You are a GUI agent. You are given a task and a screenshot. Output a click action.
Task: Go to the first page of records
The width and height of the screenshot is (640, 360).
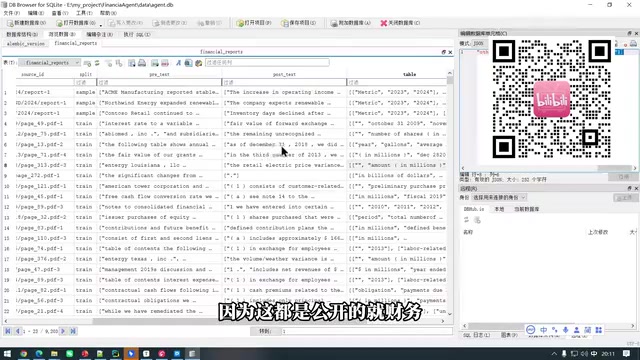pos(8,331)
